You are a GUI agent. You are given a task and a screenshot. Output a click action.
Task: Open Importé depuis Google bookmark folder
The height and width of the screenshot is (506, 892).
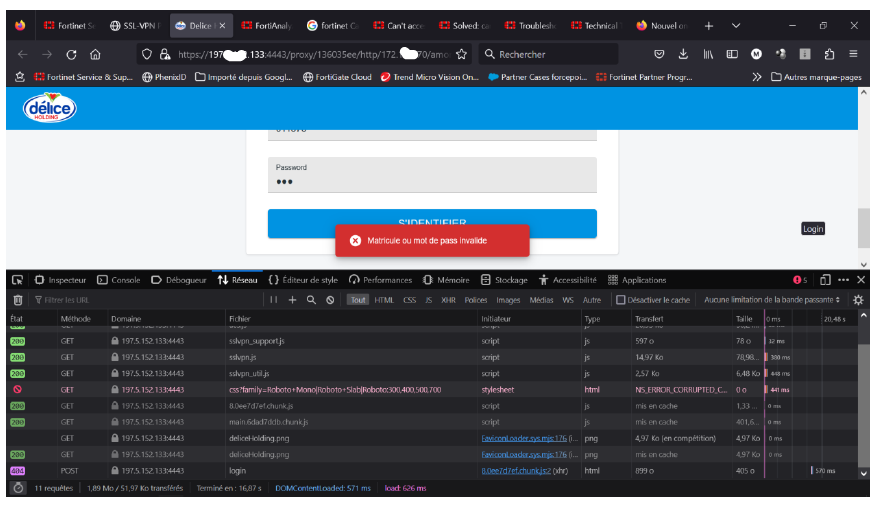tap(244, 77)
